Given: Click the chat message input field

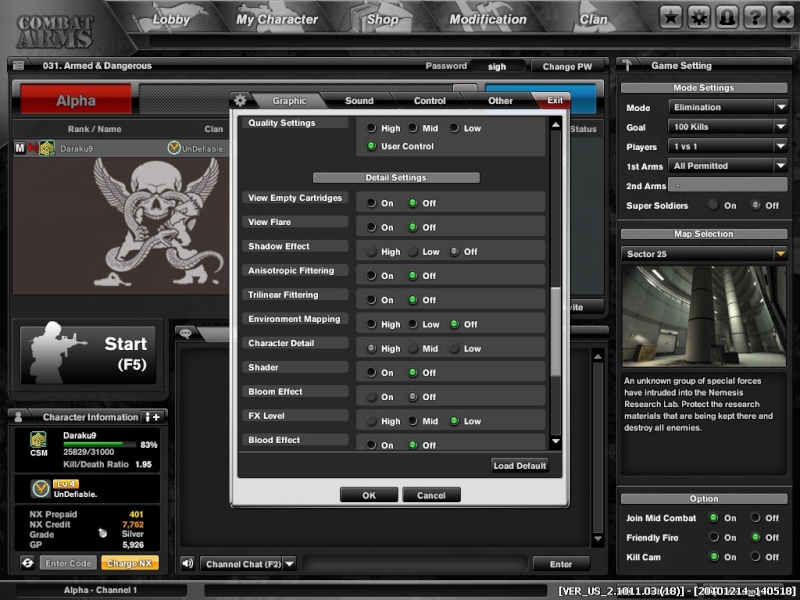Looking at the screenshot, I should tap(415, 564).
